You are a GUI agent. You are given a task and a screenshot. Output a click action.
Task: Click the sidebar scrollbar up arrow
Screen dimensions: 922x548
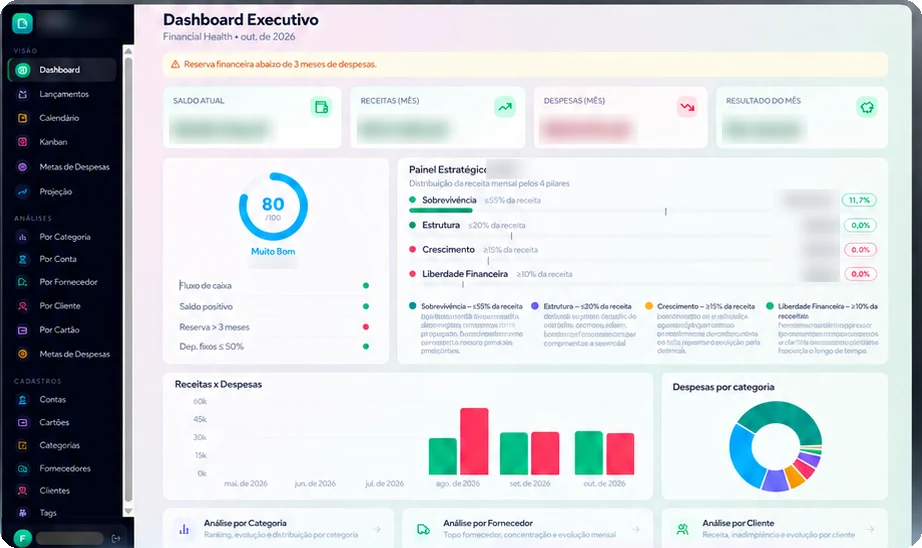point(128,52)
